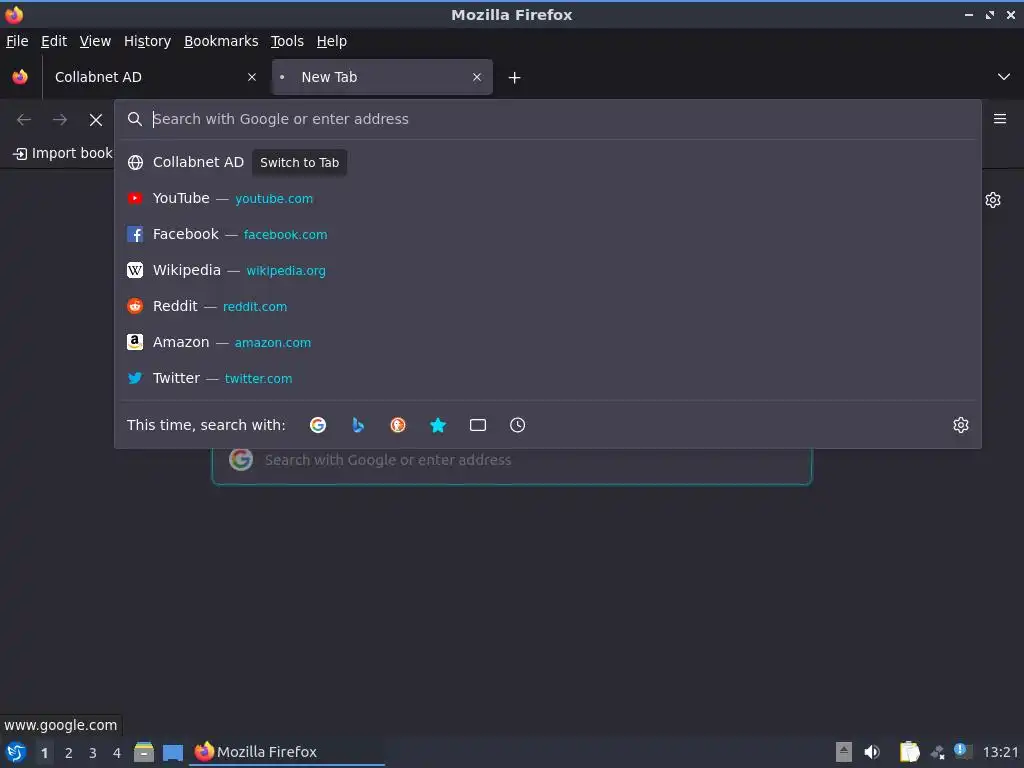Click the Switch to Tab button

coord(300,163)
